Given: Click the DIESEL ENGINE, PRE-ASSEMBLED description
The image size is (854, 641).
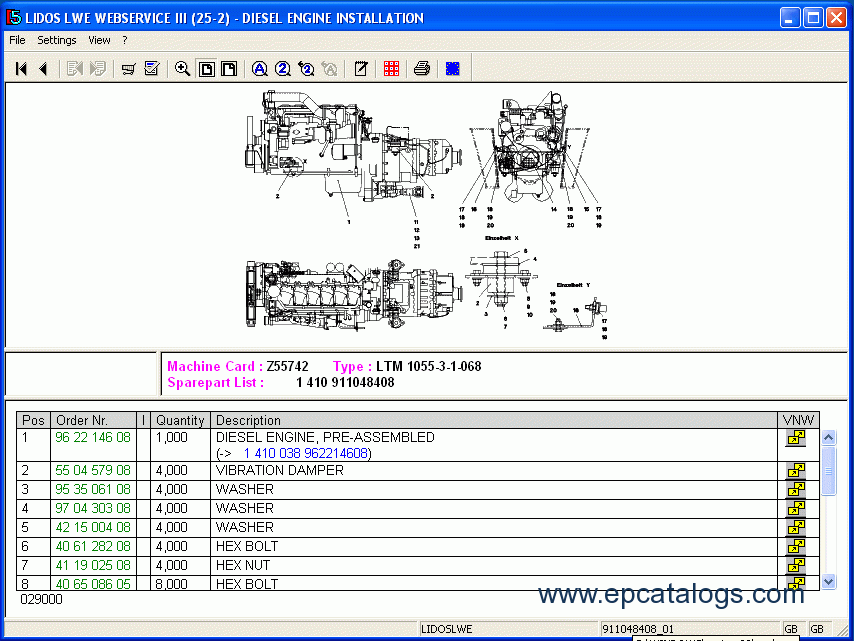Looking at the screenshot, I should 325,437.
